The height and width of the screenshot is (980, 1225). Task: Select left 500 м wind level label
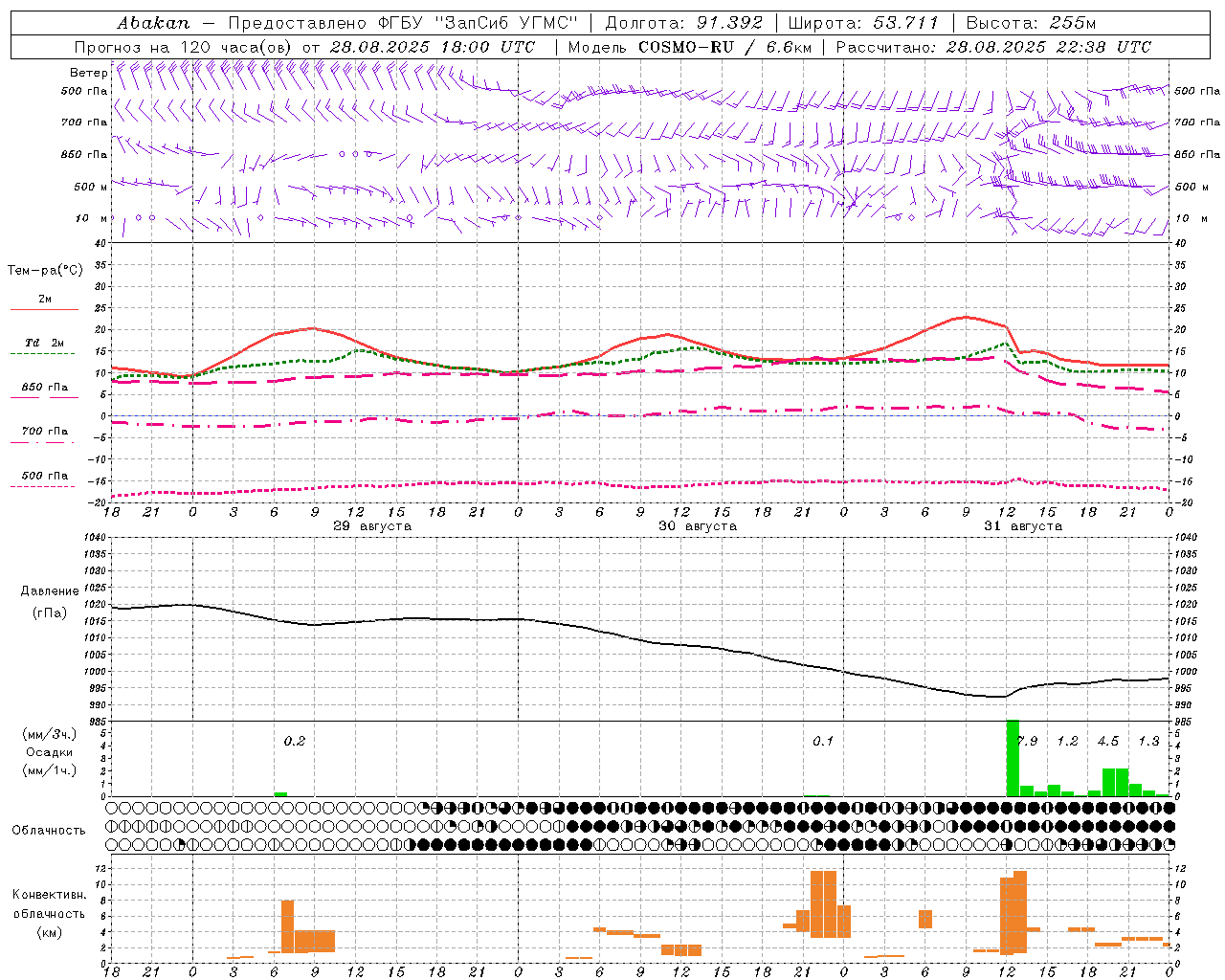pyautogui.click(x=91, y=187)
